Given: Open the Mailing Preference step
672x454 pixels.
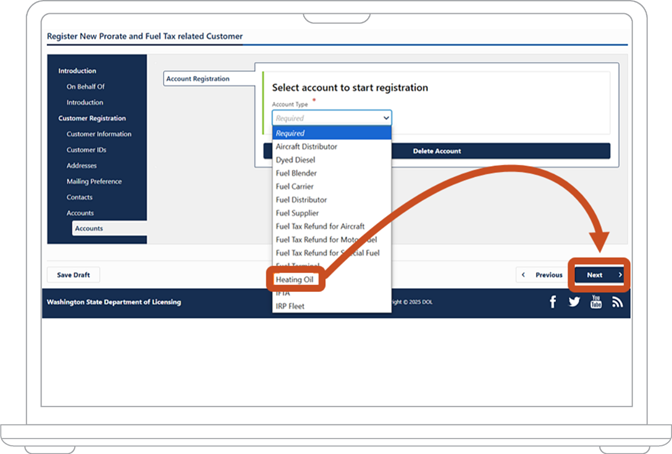Looking at the screenshot, I should tap(94, 181).
